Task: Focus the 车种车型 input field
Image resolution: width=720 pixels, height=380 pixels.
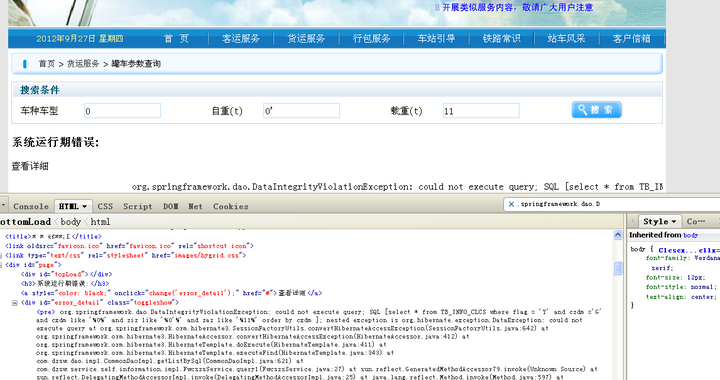Action: (122, 111)
